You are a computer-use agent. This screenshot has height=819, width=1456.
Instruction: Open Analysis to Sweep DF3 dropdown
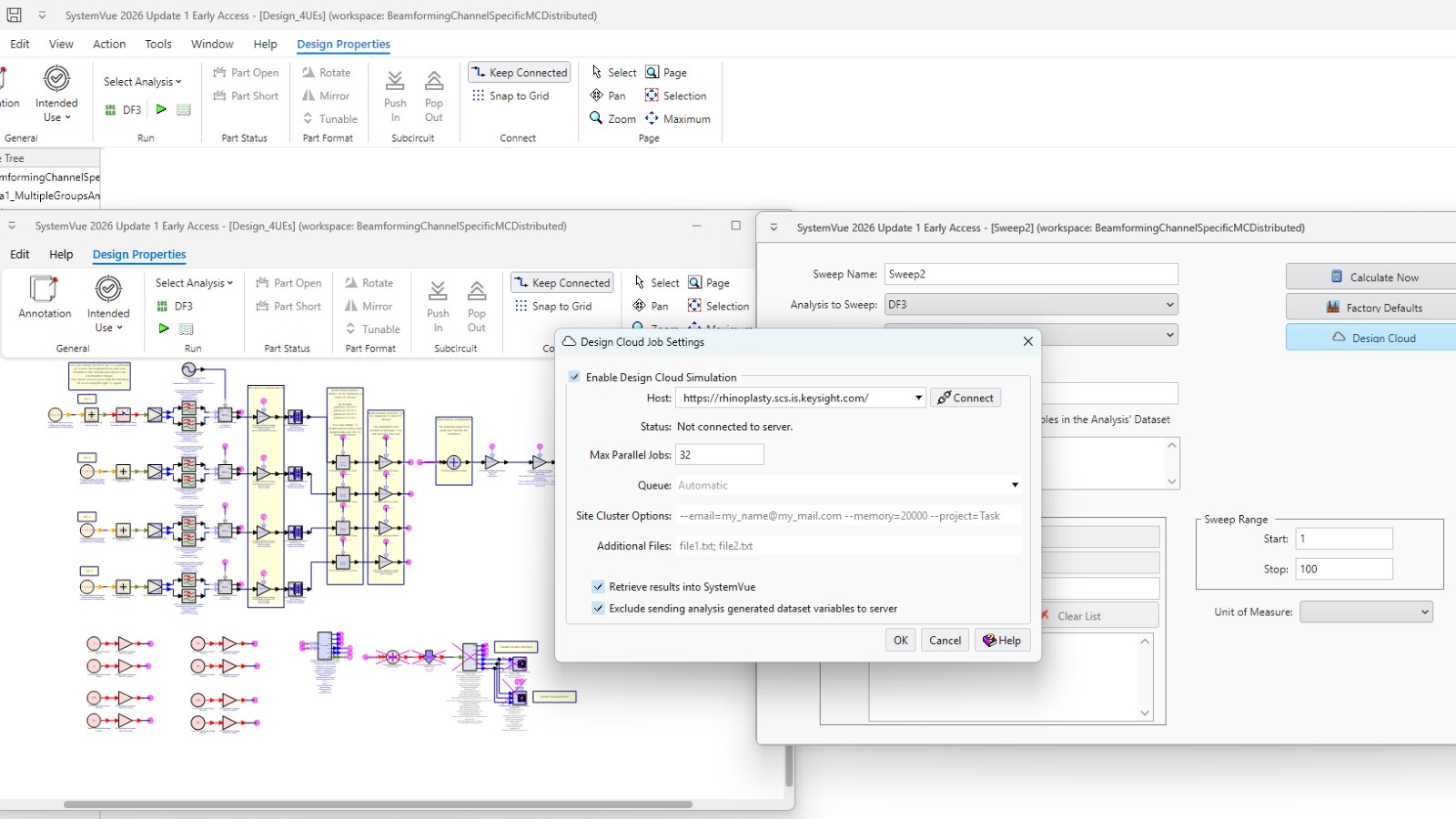pos(1031,305)
